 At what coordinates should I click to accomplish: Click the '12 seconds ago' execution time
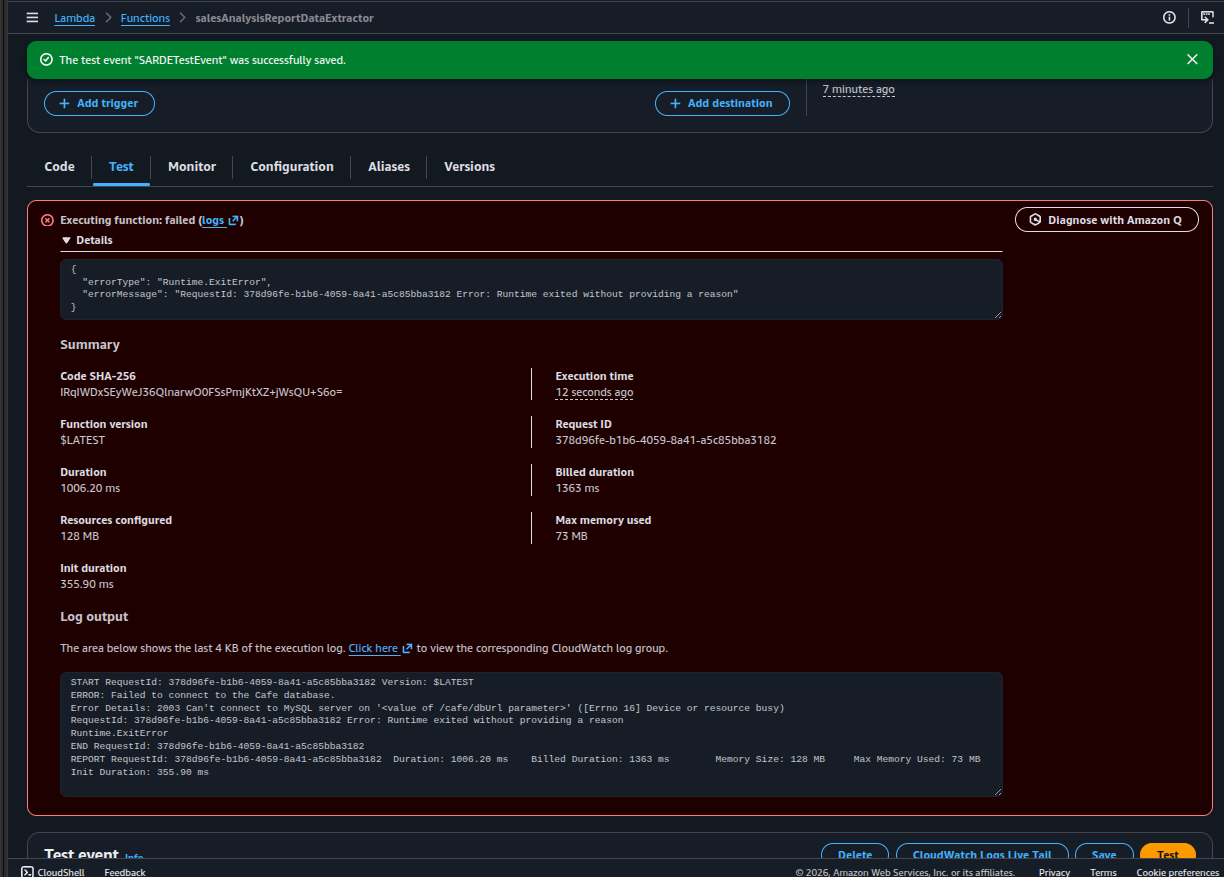click(x=594, y=393)
